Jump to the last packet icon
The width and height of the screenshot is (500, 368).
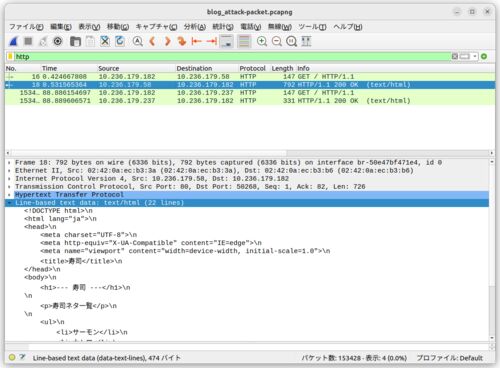click(x=211, y=41)
